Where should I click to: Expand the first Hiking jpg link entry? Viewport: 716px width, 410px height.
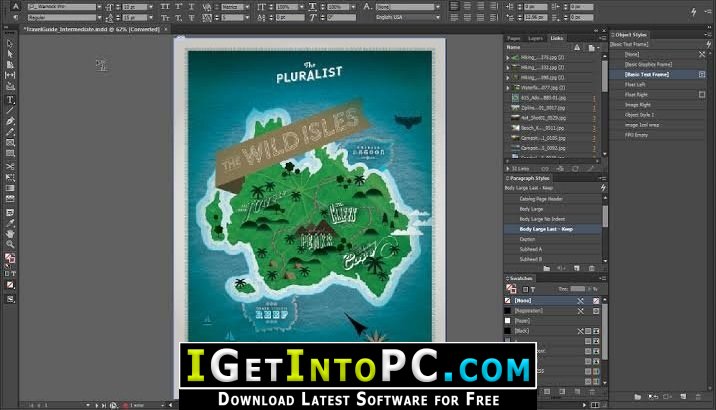point(508,58)
